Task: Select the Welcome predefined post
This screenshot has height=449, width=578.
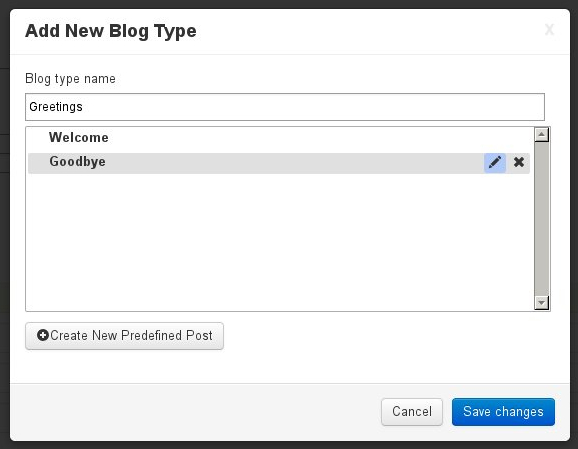Action: click(79, 138)
